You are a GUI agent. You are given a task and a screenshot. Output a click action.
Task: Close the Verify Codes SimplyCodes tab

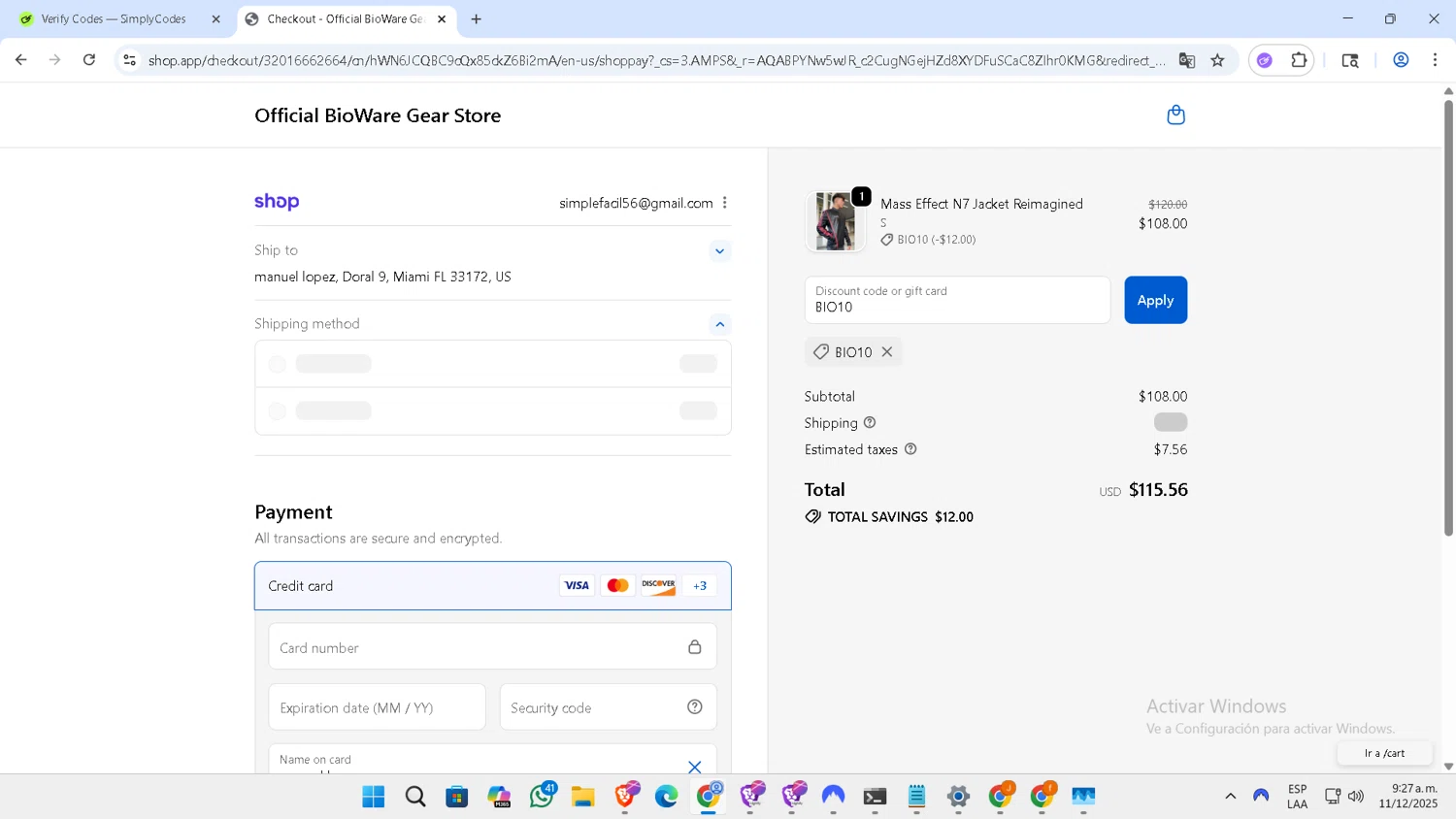point(215,19)
